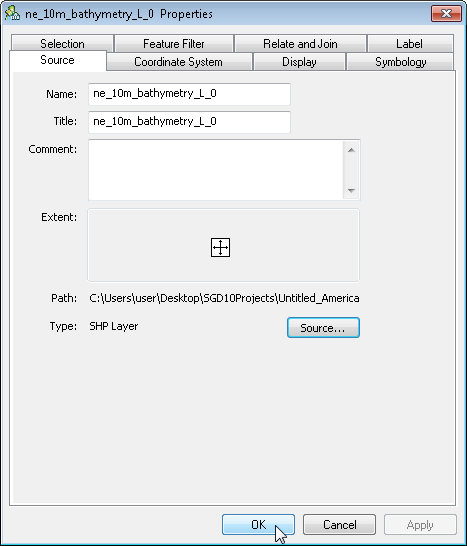Click the layer icon in title bar
Screen dimensions: 467x546
[12, 13]
